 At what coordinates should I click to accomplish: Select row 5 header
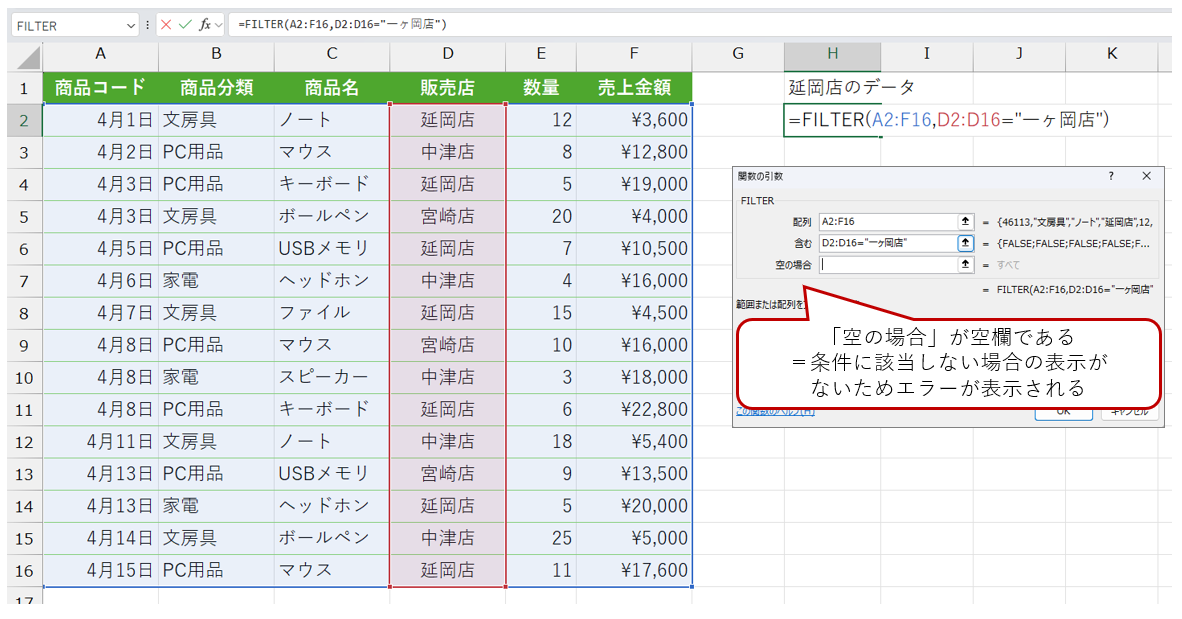coord(25,216)
